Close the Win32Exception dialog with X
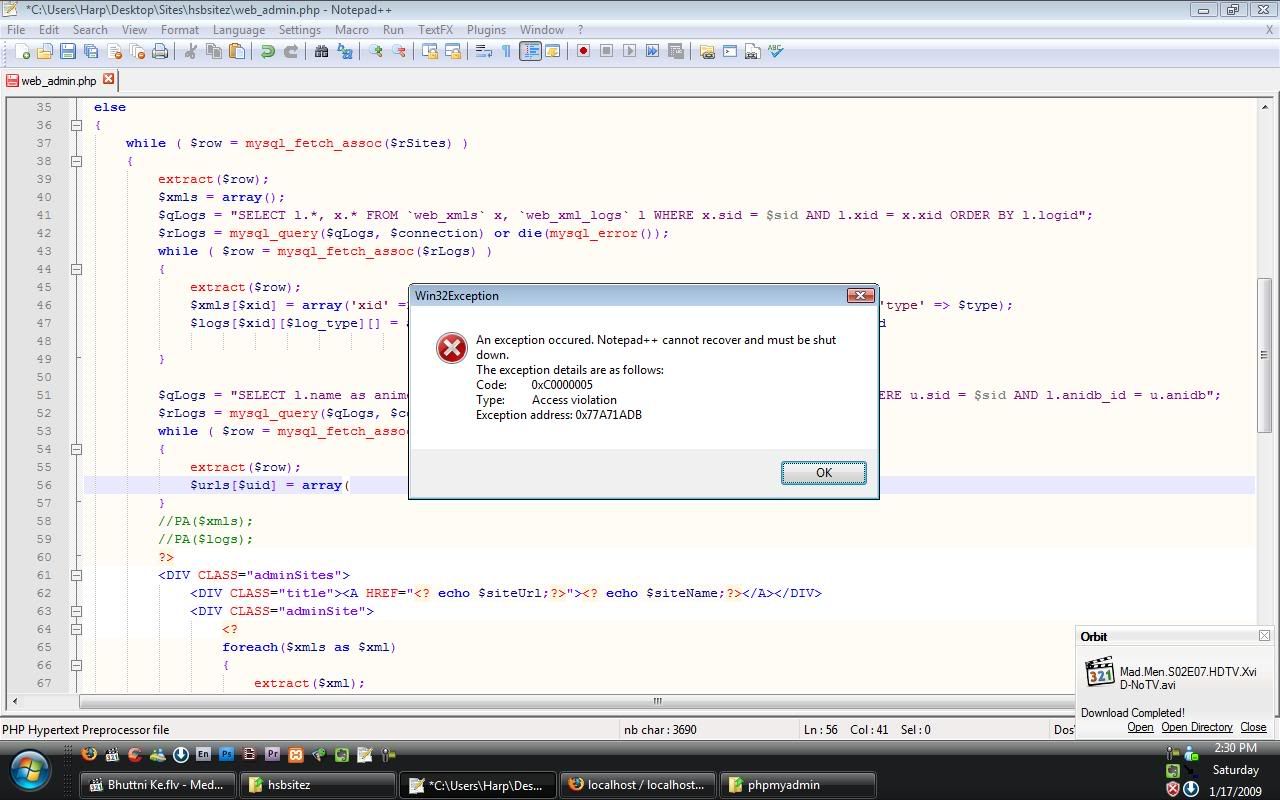This screenshot has height=800, width=1280. (x=860, y=295)
